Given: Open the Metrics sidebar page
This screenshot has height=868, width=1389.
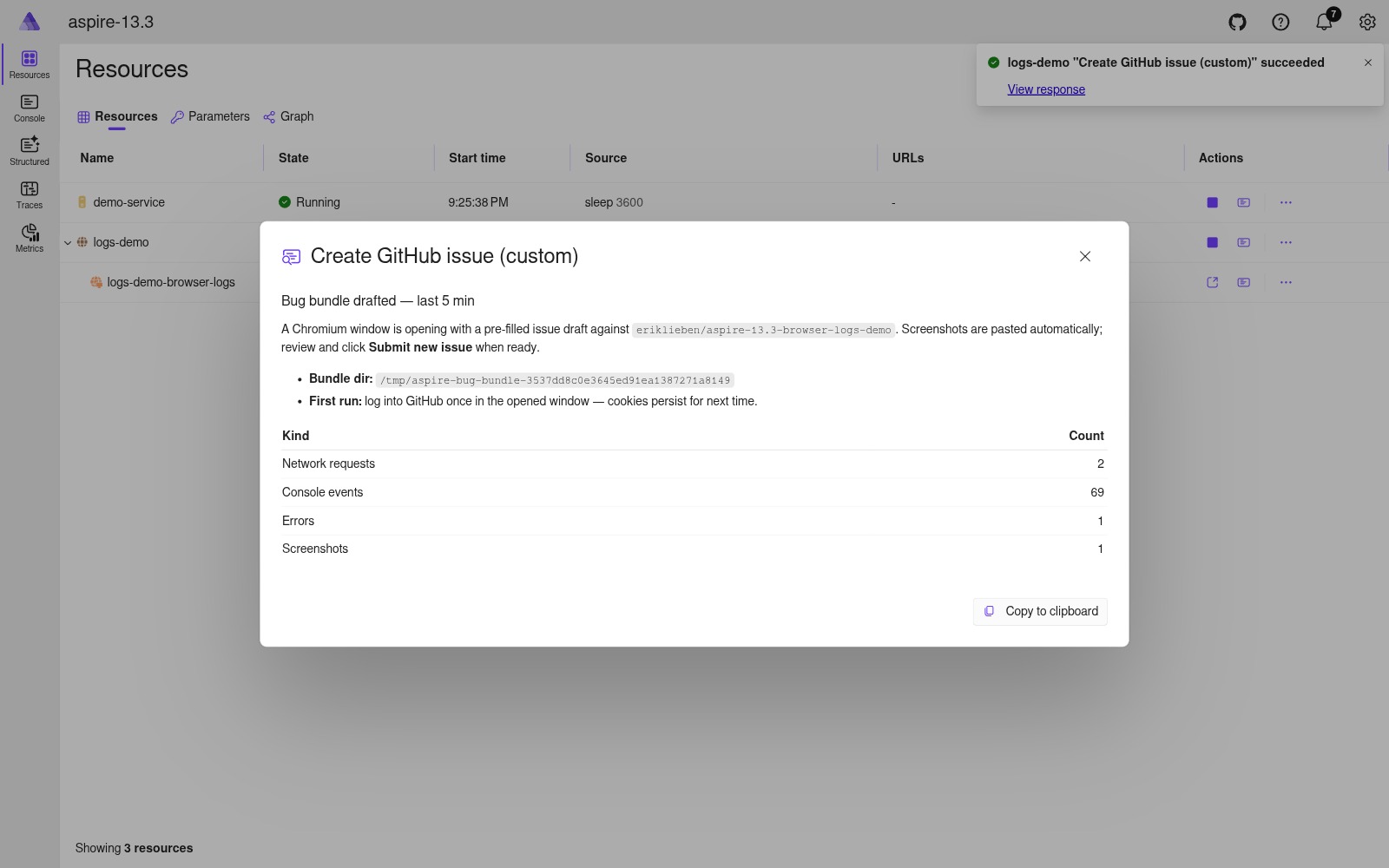Looking at the screenshot, I should click(x=30, y=239).
